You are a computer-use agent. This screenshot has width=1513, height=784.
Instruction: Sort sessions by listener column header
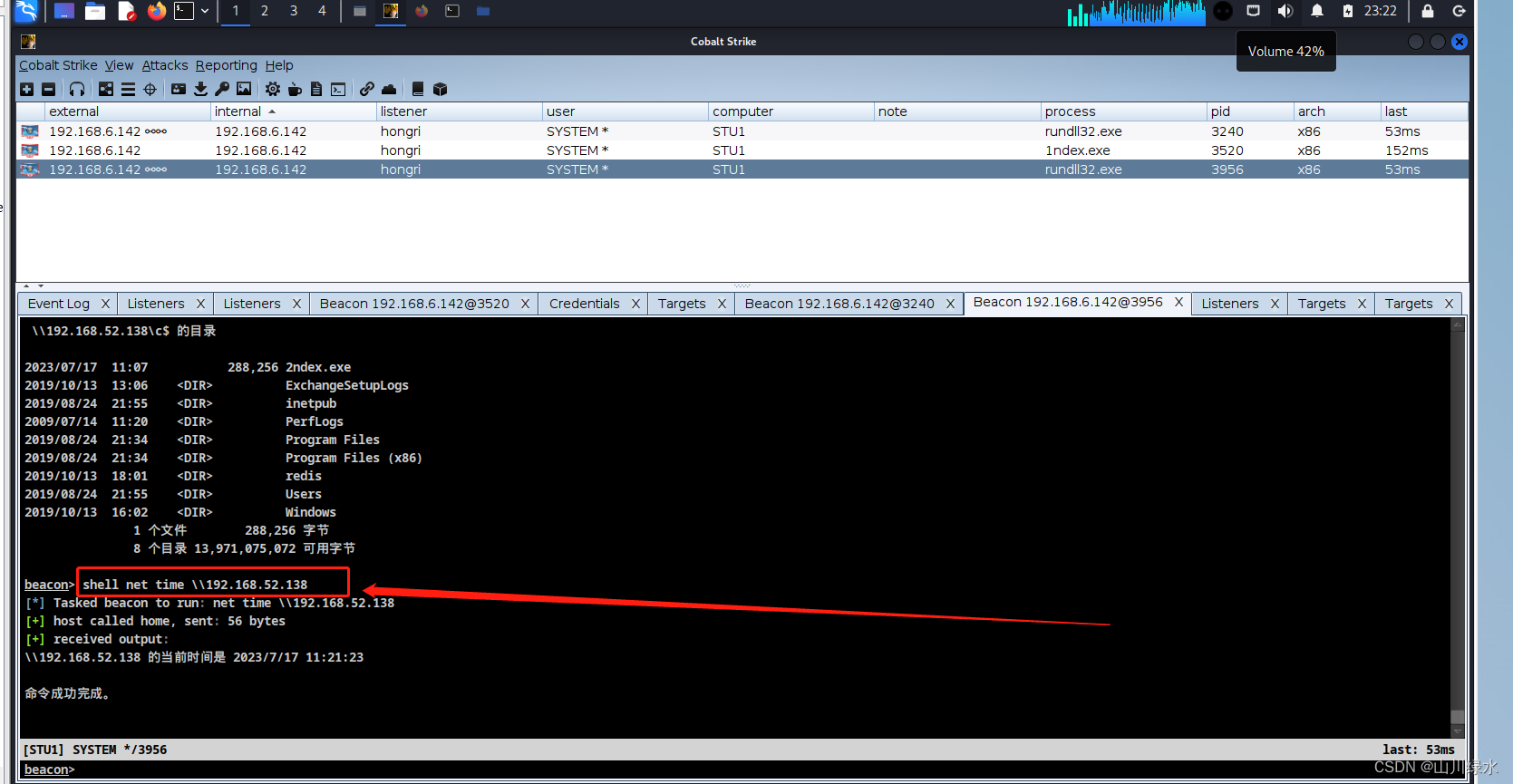point(459,111)
